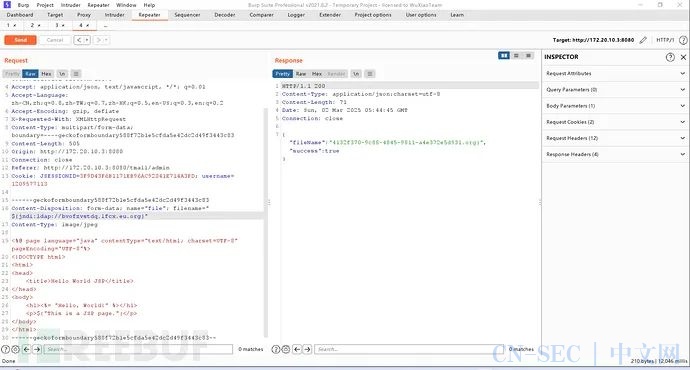Switch response view to Raw
Viewport: 690px width, 370px height.
click(301, 74)
